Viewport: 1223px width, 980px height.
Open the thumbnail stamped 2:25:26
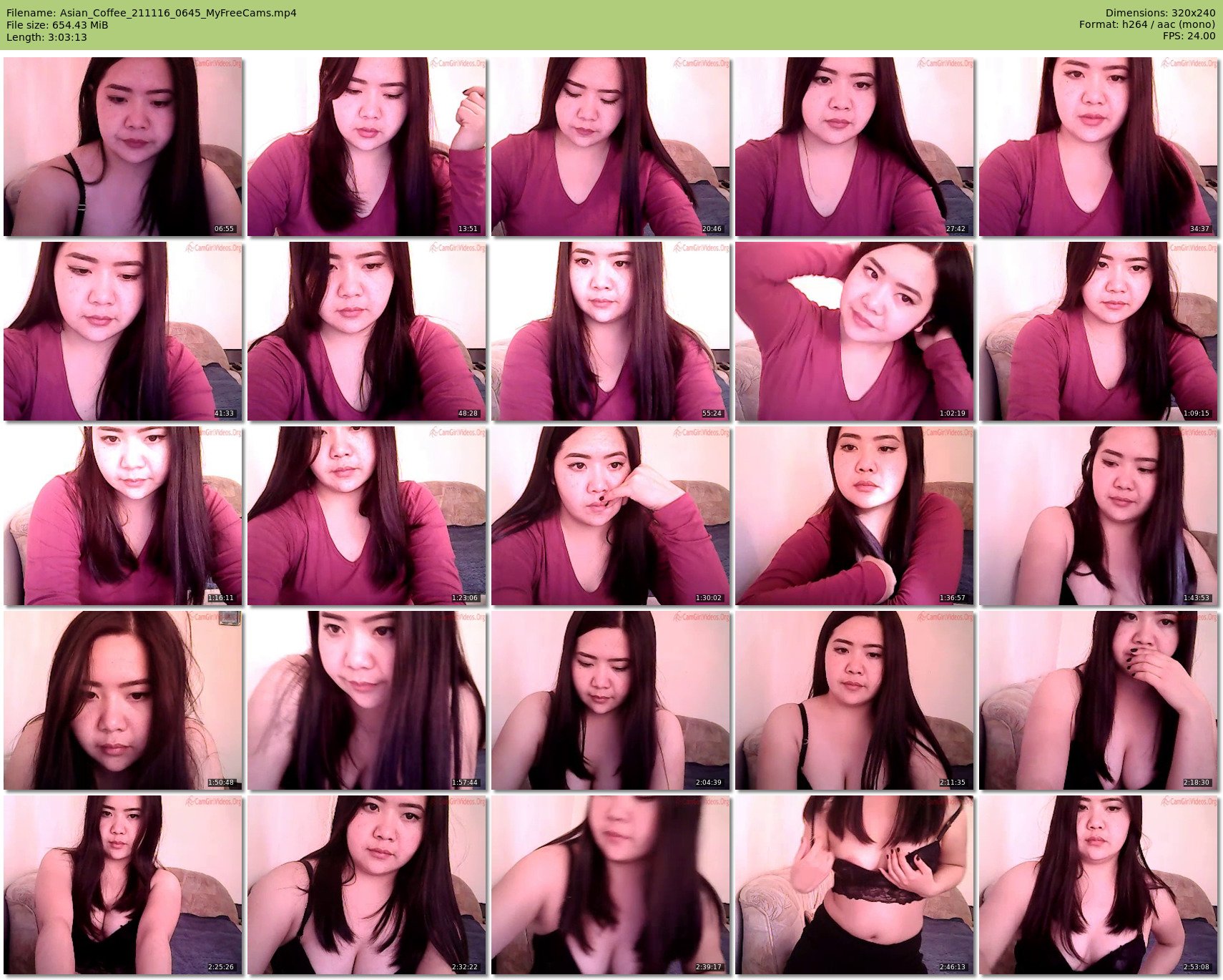coord(123,885)
